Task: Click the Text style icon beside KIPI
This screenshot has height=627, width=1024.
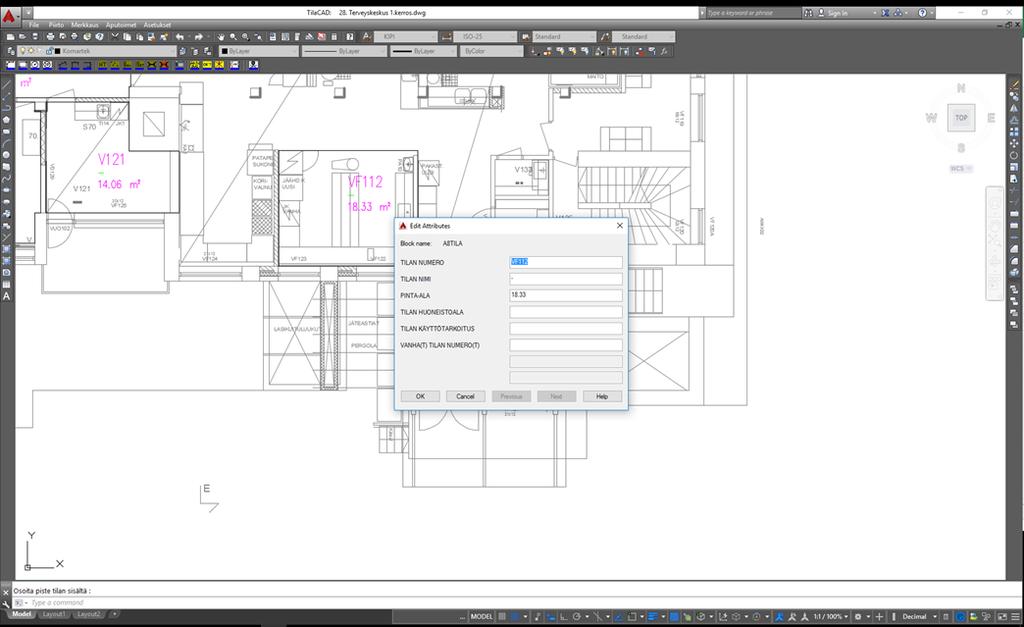Action: point(366,37)
